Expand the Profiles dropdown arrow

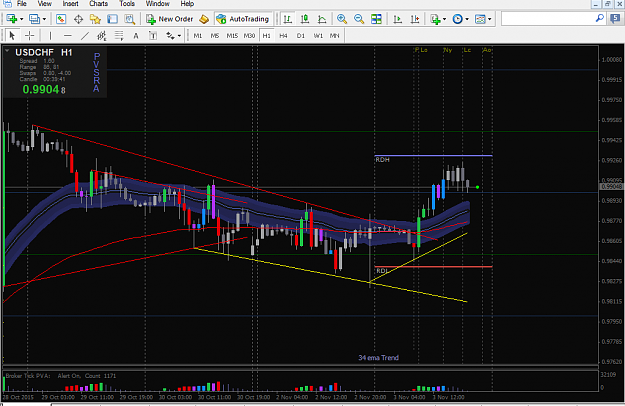pos(44,19)
